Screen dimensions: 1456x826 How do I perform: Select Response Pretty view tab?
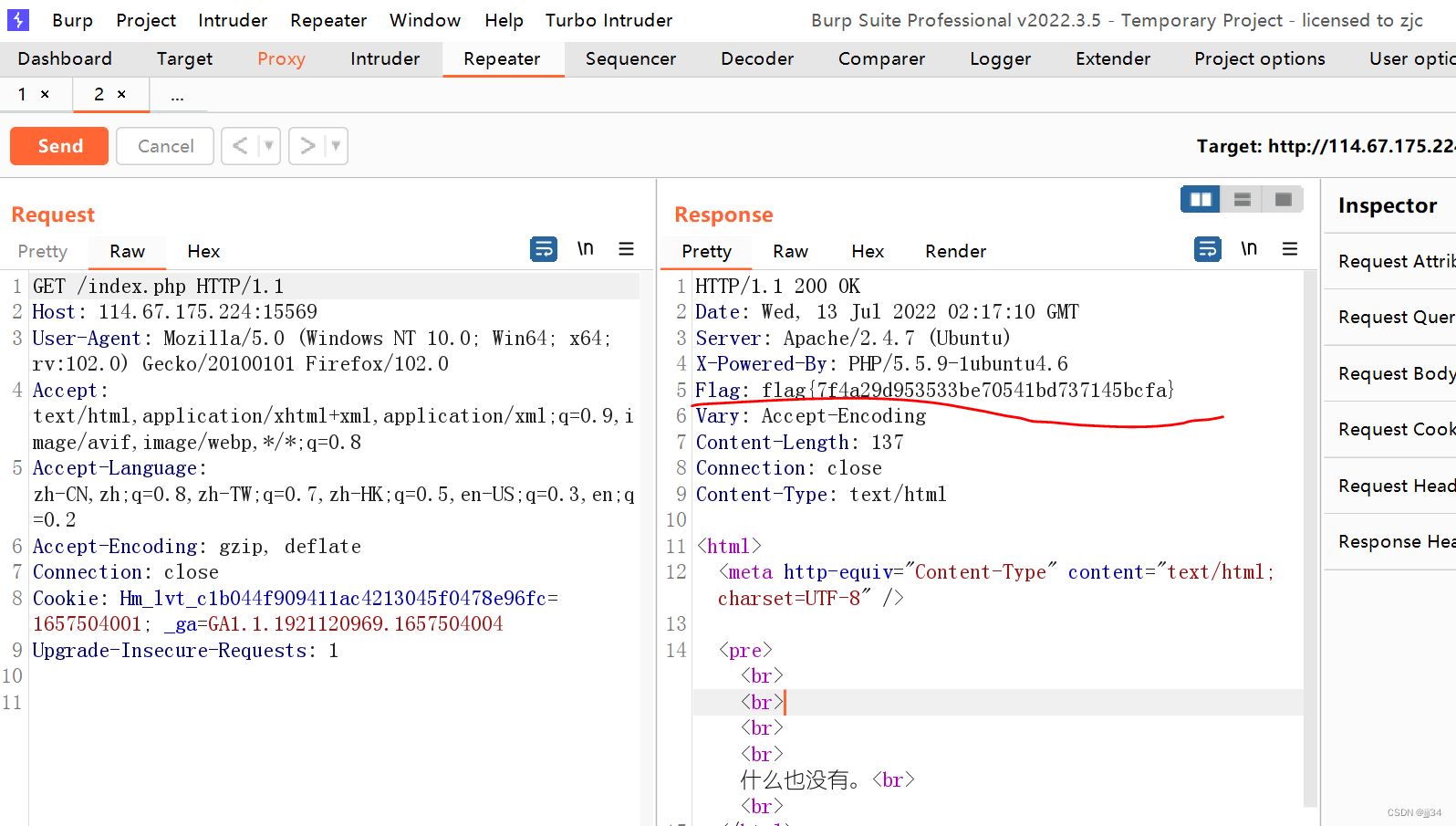click(x=706, y=251)
